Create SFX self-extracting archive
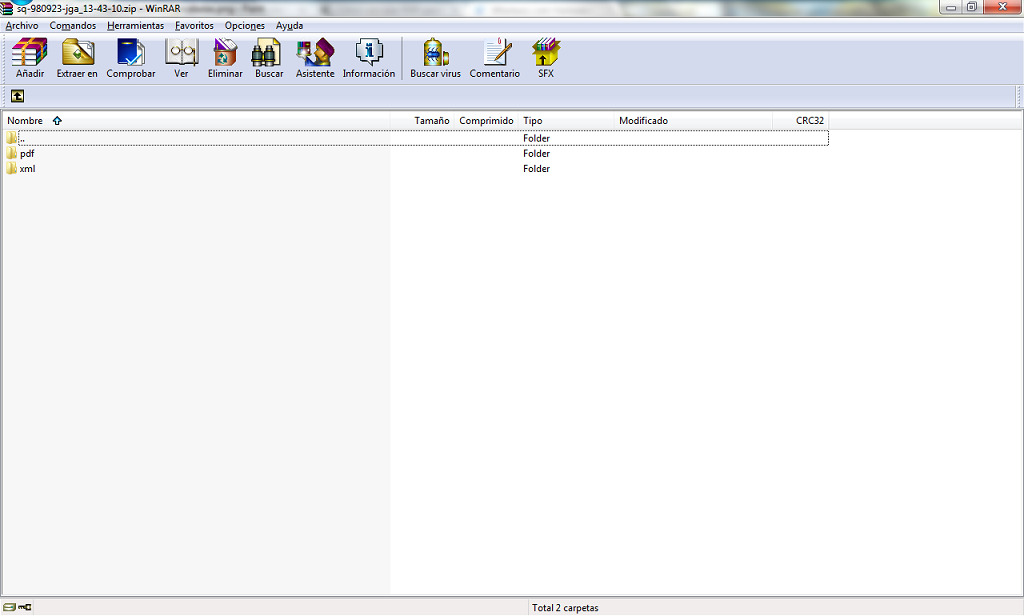The image size is (1024, 616). [546, 58]
